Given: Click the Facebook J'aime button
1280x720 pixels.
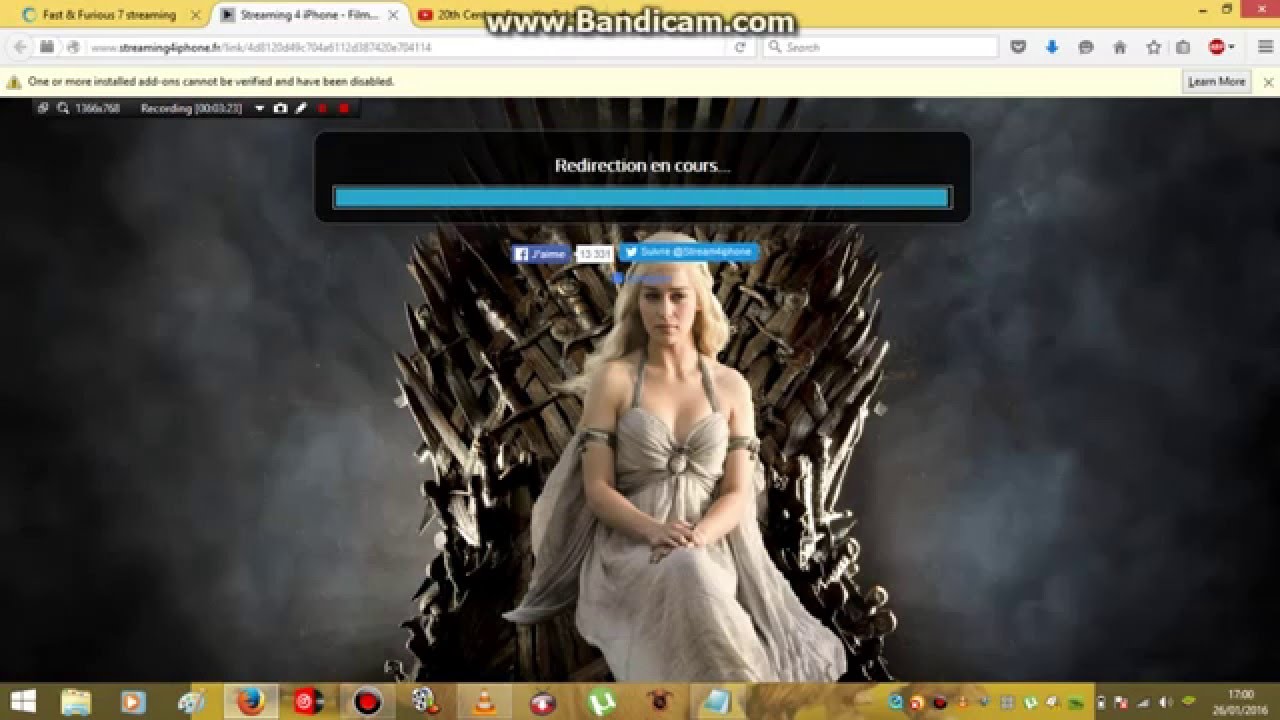Looking at the screenshot, I should point(541,254).
